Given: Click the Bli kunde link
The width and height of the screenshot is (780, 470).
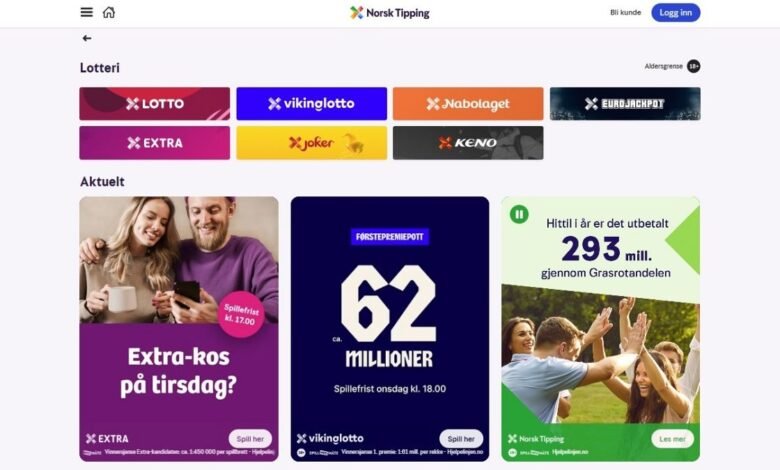Looking at the screenshot, I should (625, 12).
